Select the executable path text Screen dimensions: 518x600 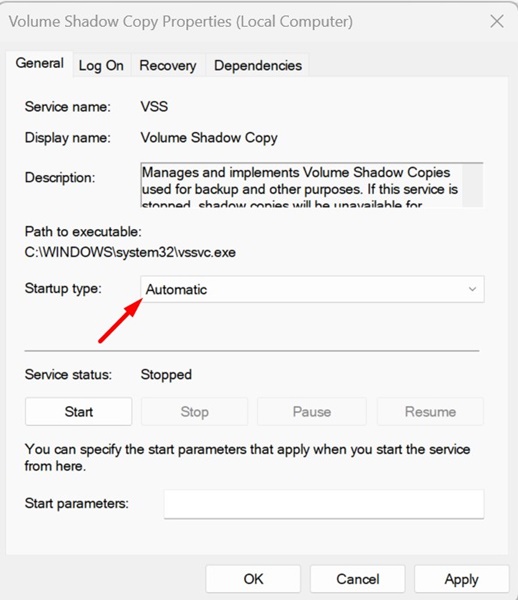point(130,253)
